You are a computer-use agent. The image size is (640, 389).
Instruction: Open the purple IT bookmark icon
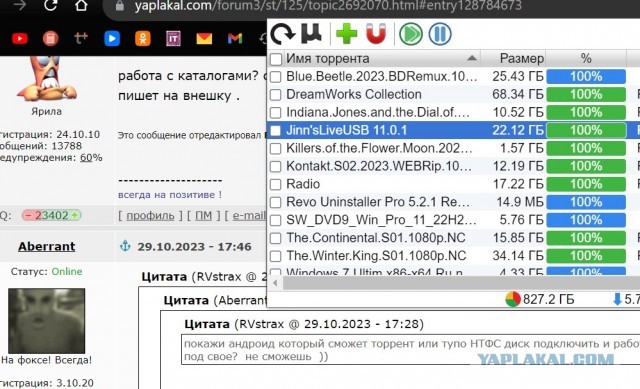(173, 39)
